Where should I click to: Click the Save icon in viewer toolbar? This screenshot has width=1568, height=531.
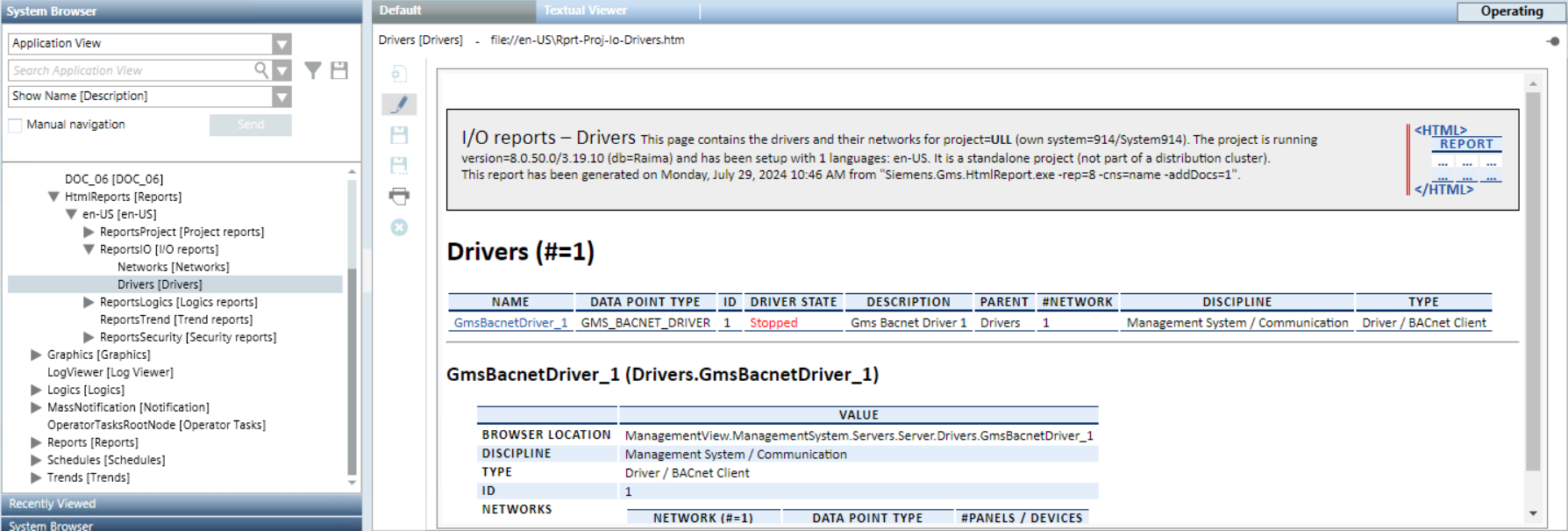tap(399, 134)
